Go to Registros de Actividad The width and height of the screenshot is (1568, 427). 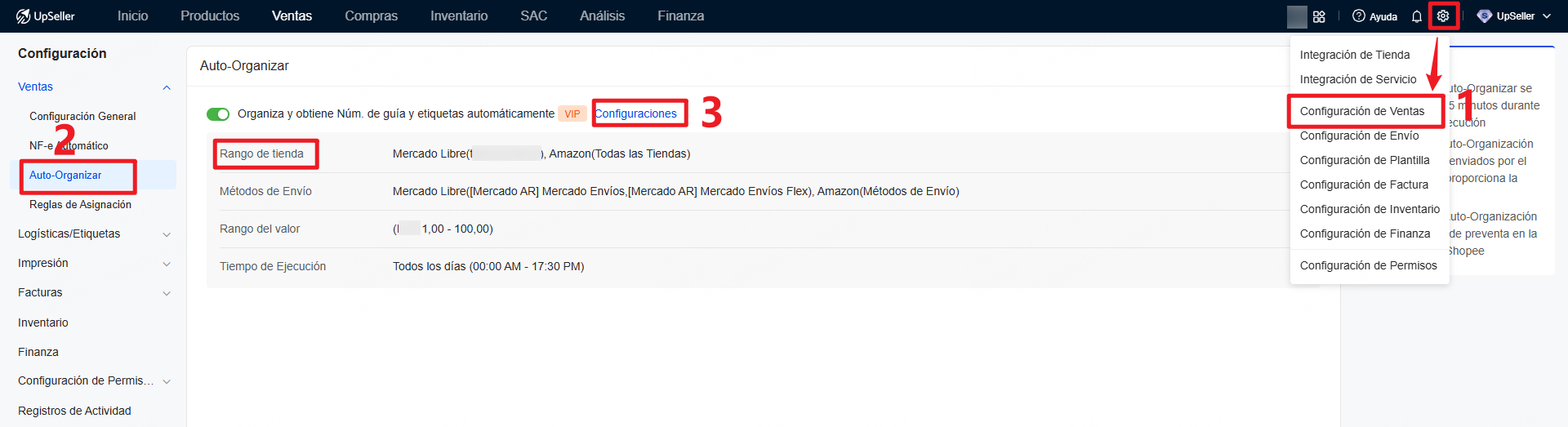click(x=74, y=411)
